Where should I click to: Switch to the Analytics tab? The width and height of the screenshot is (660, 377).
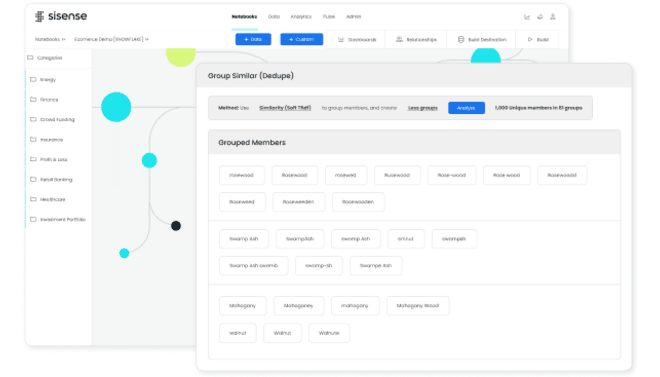(301, 17)
